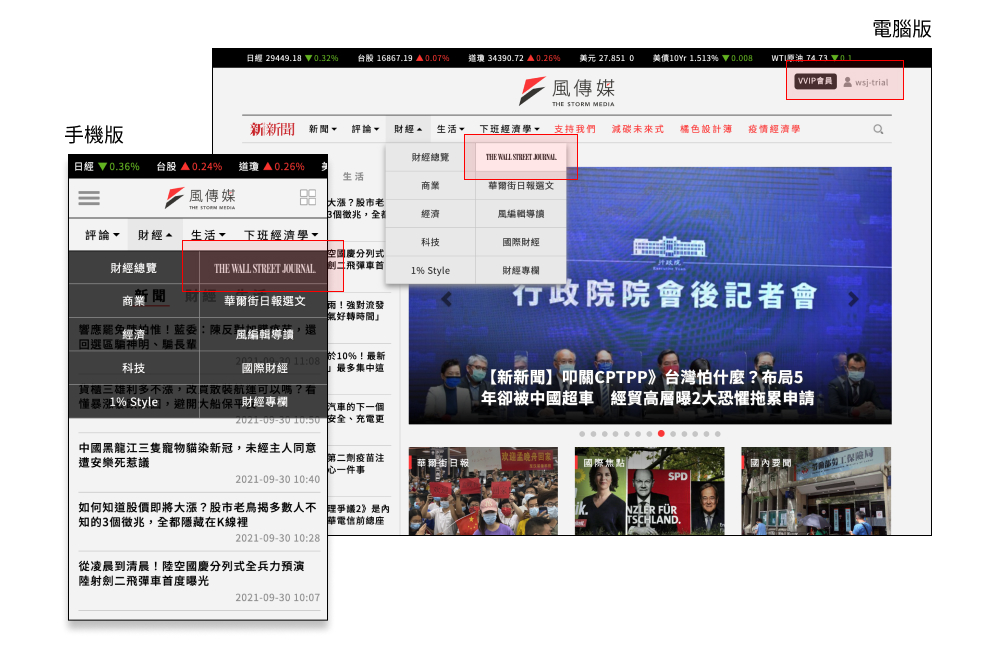Select 國際財經 in mobile menu

265,368
